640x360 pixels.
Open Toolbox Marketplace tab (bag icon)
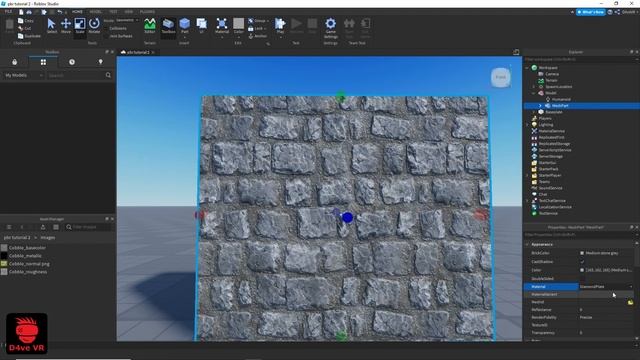point(15,62)
